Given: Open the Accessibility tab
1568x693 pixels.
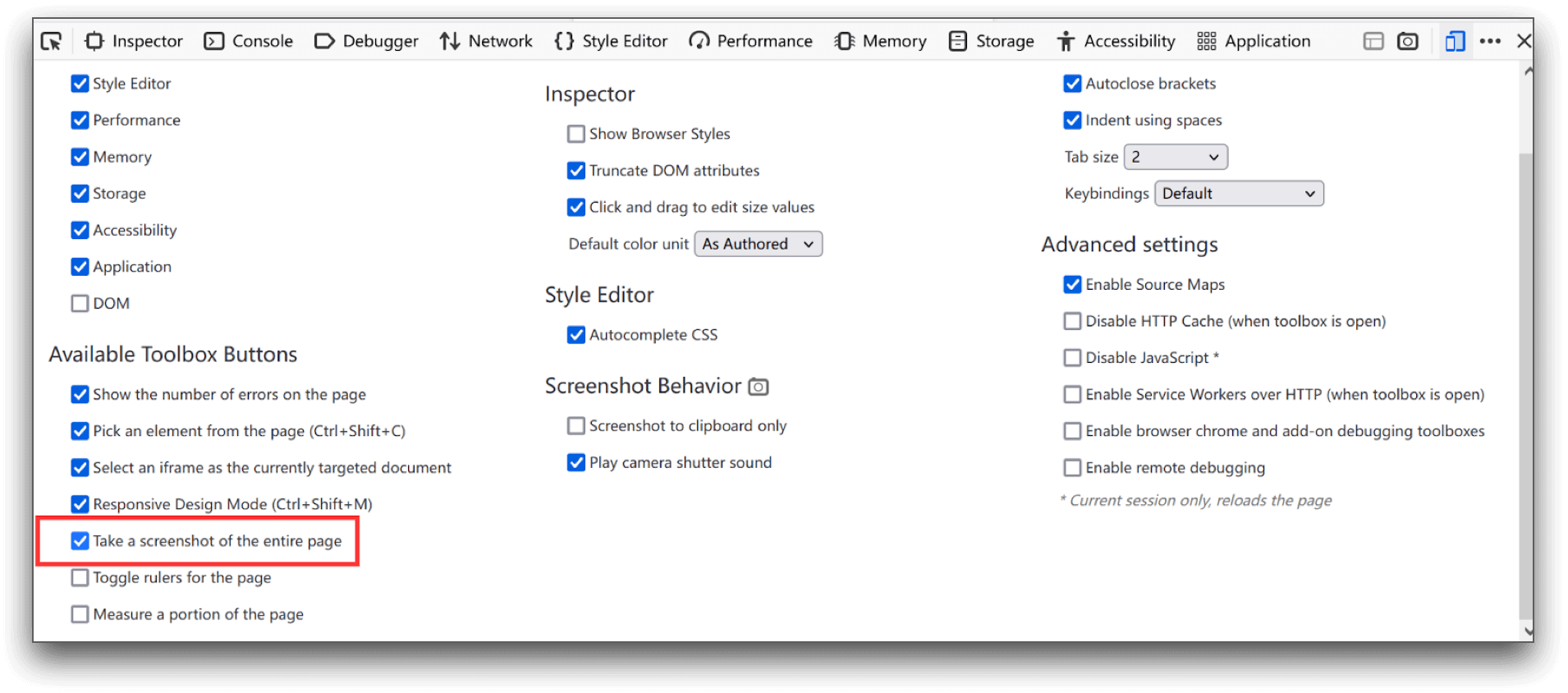Looking at the screenshot, I should click(1116, 41).
